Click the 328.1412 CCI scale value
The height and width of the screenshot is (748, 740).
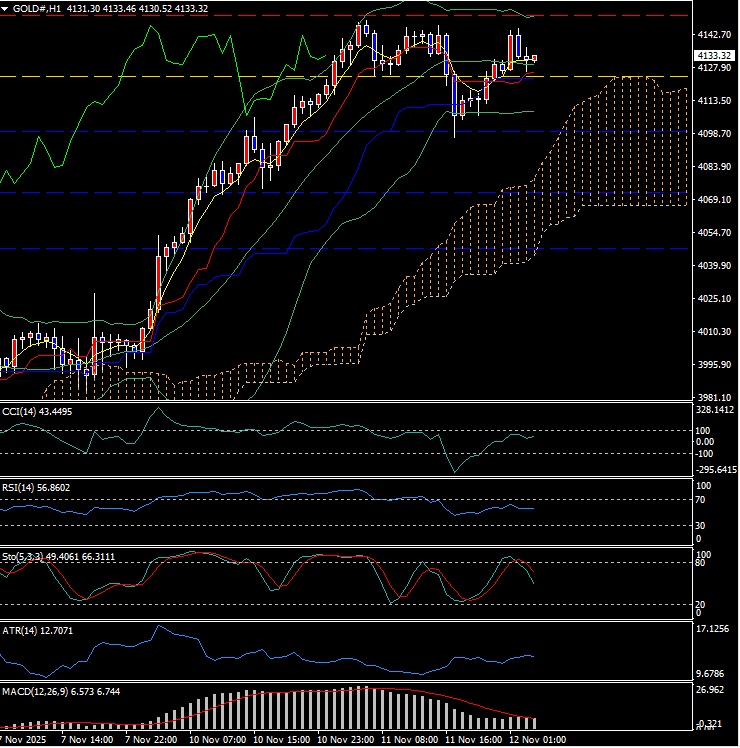[714, 410]
